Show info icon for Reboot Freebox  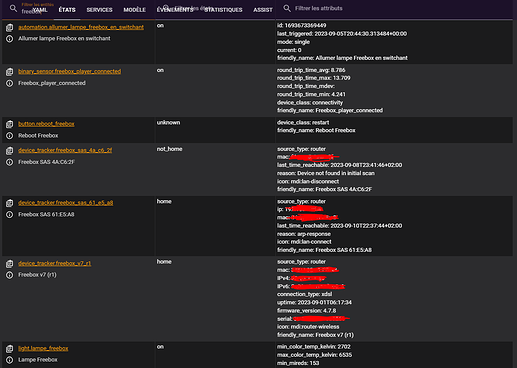pos(9,136)
